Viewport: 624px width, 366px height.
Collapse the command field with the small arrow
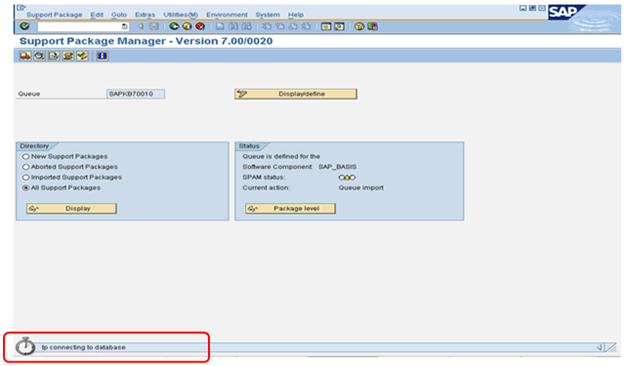140,26
